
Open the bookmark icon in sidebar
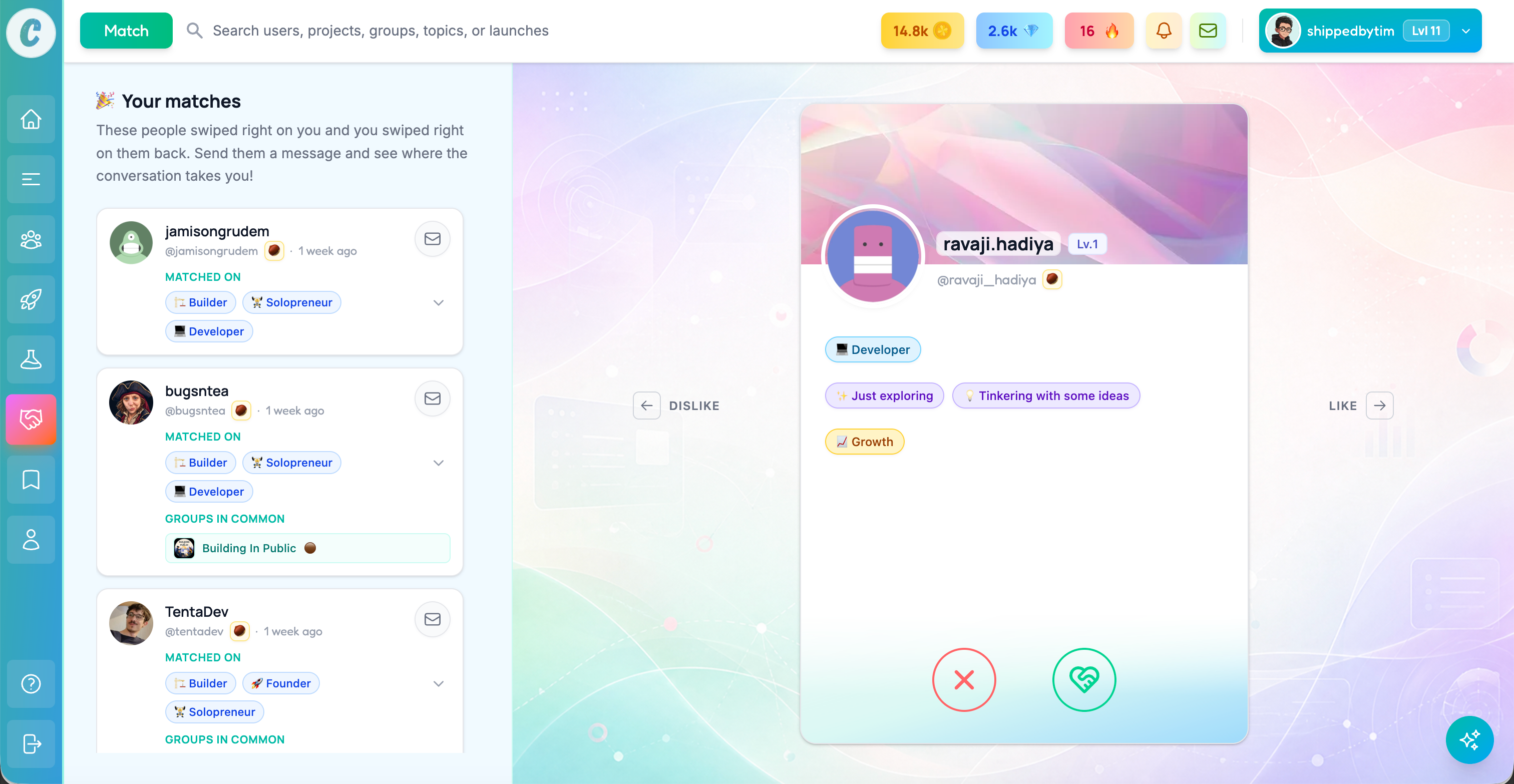[31, 480]
